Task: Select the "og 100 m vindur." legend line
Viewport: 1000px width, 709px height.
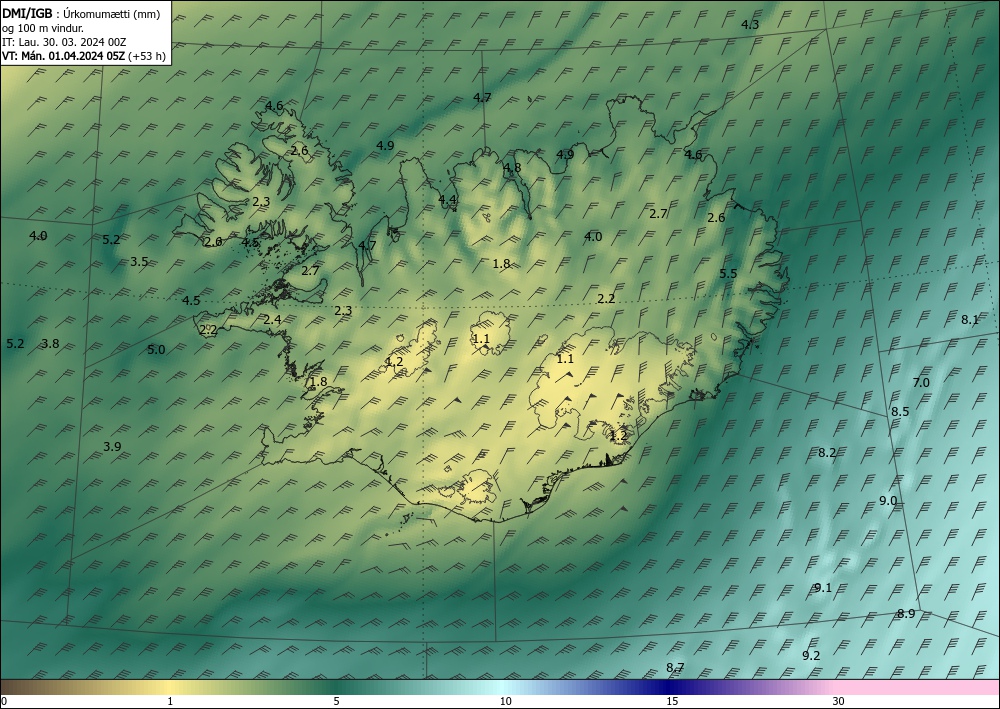Action: 43,28
